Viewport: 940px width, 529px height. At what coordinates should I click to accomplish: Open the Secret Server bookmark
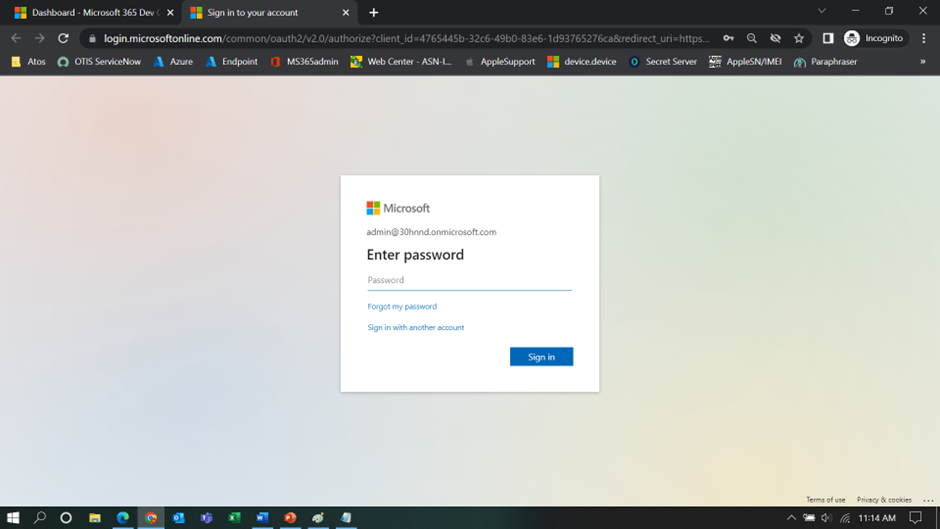tap(663, 62)
